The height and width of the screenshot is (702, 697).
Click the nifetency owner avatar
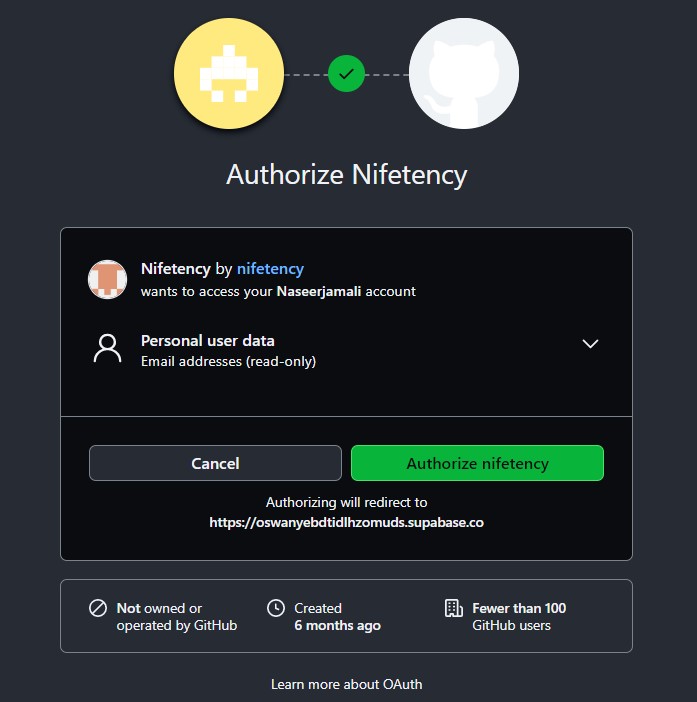[107, 279]
